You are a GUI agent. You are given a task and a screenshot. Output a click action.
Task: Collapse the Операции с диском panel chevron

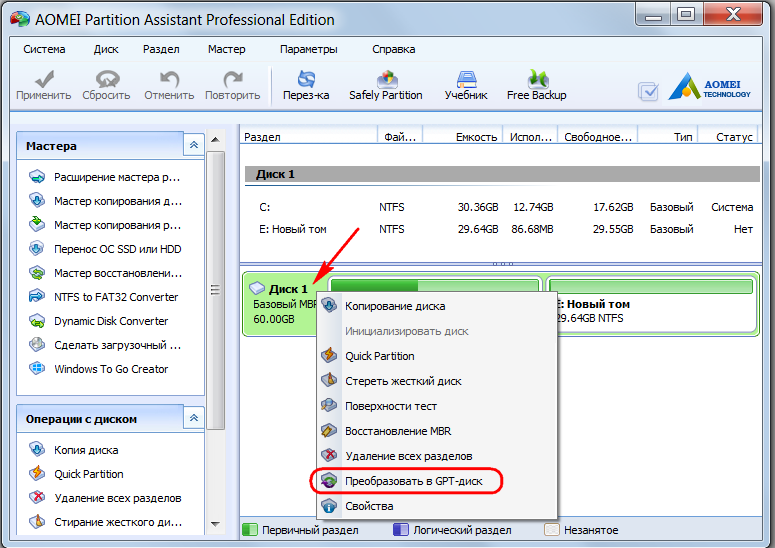pos(194,418)
